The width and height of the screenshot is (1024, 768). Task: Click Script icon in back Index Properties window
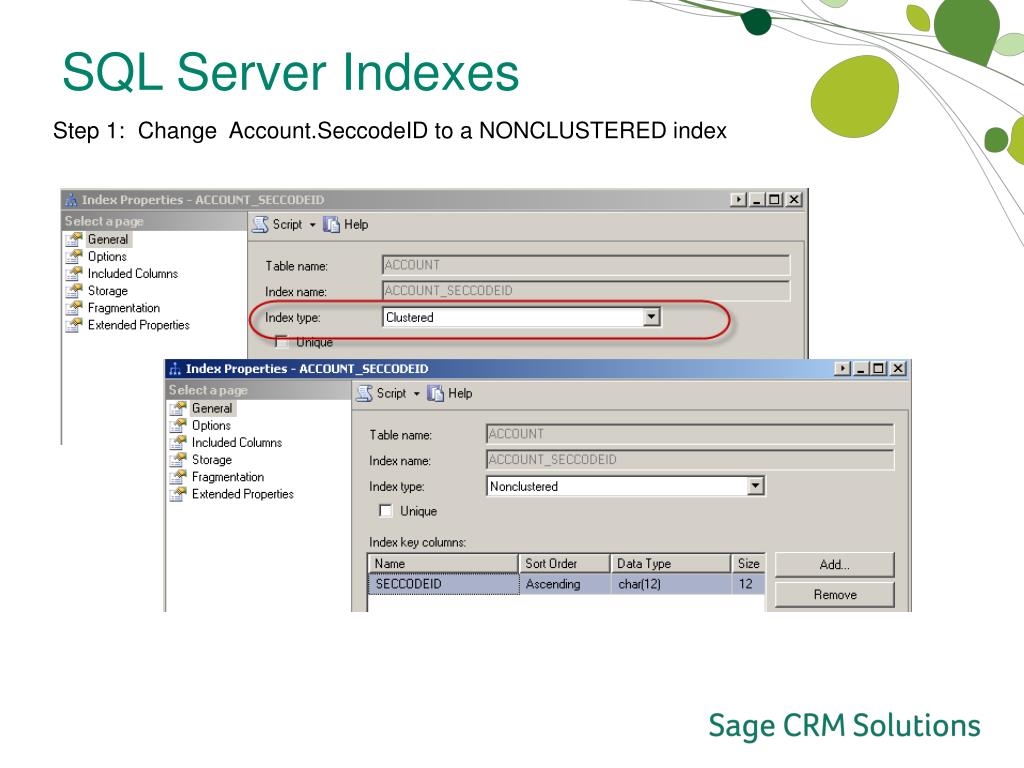coord(261,224)
